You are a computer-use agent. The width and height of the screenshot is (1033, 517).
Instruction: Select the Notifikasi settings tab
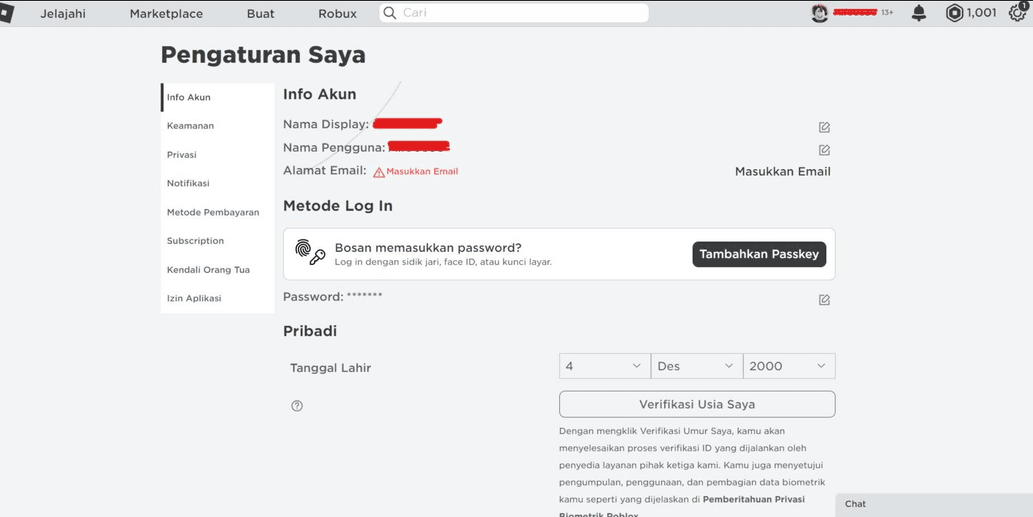[217, 183]
